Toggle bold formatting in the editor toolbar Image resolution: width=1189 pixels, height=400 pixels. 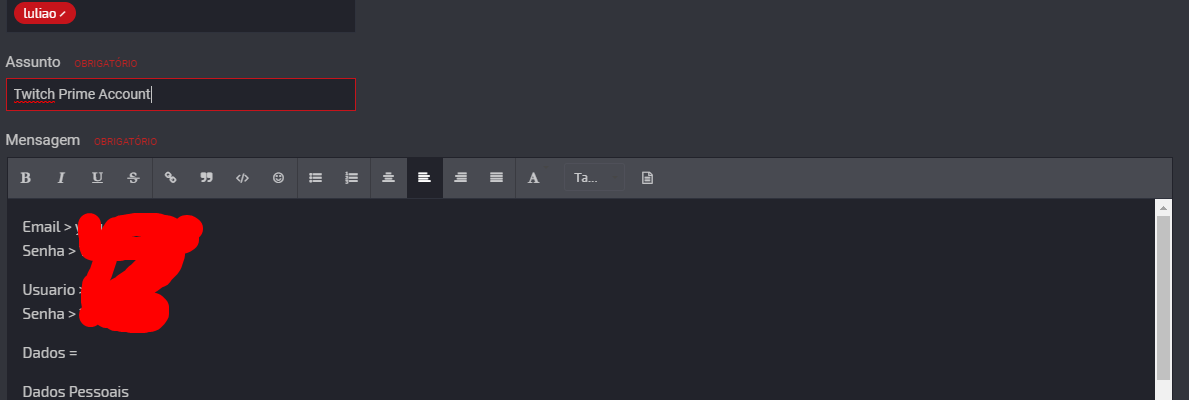tap(26, 178)
